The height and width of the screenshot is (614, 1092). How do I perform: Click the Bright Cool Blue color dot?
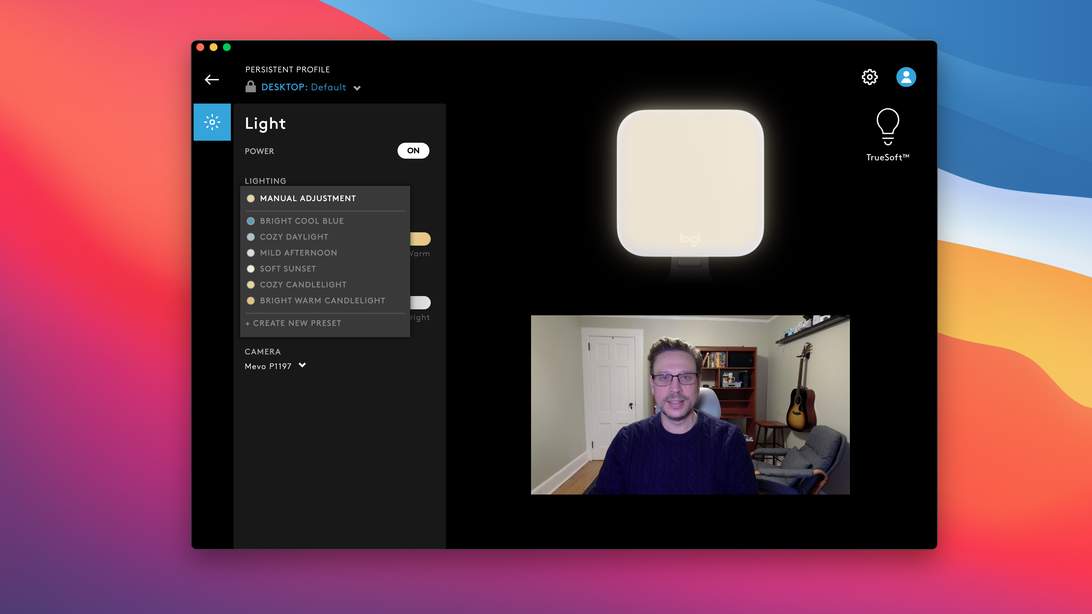coord(251,221)
